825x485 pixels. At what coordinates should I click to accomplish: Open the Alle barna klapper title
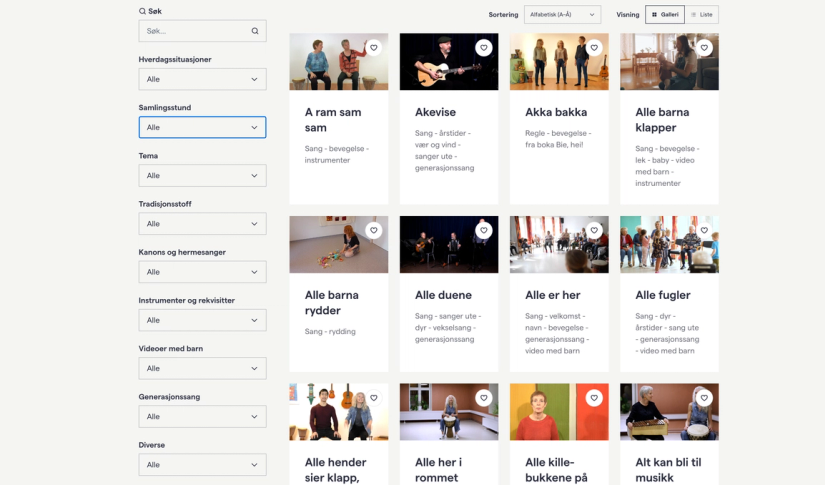point(662,120)
